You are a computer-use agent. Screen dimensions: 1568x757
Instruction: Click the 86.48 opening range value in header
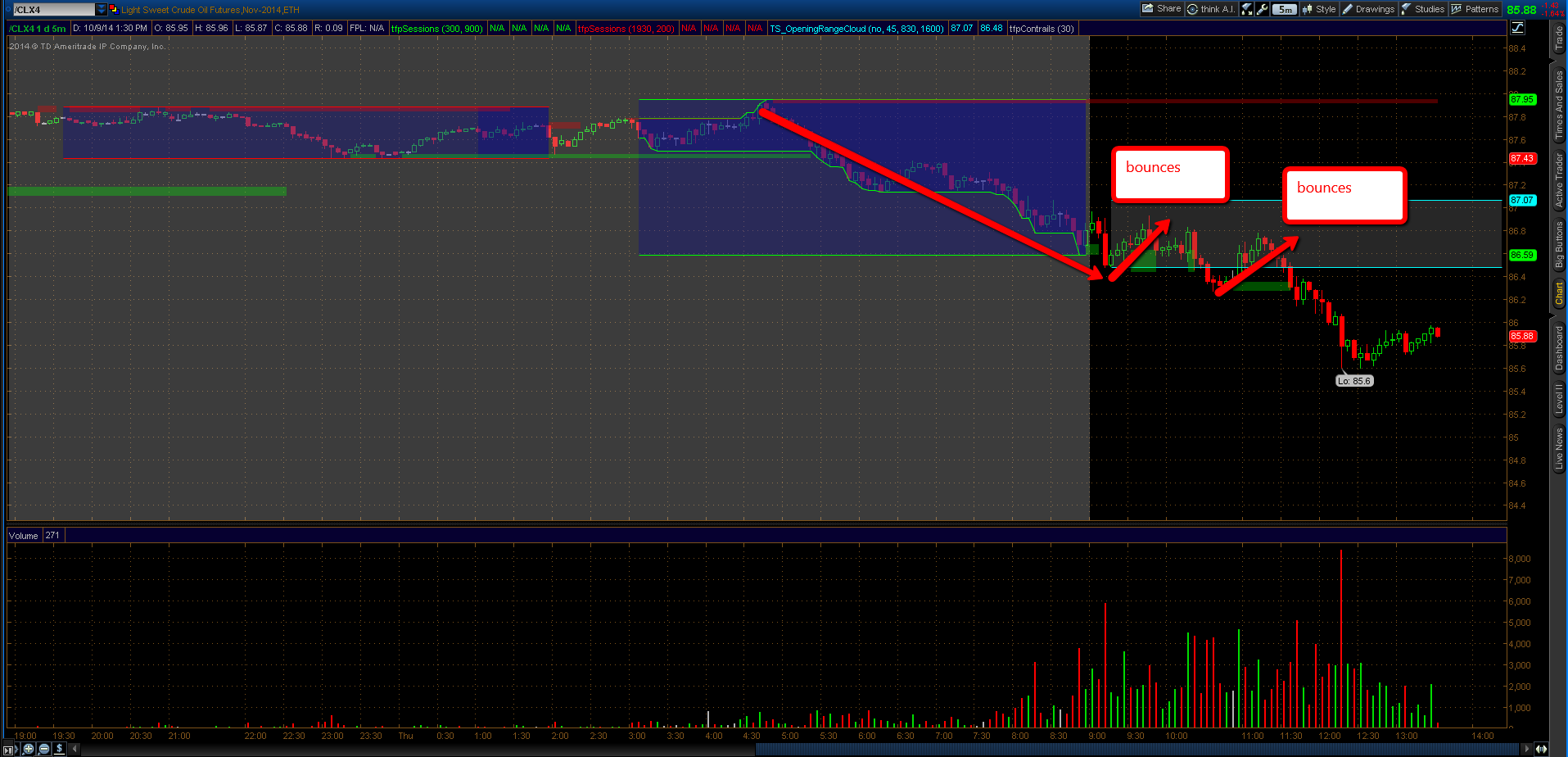pos(992,29)
